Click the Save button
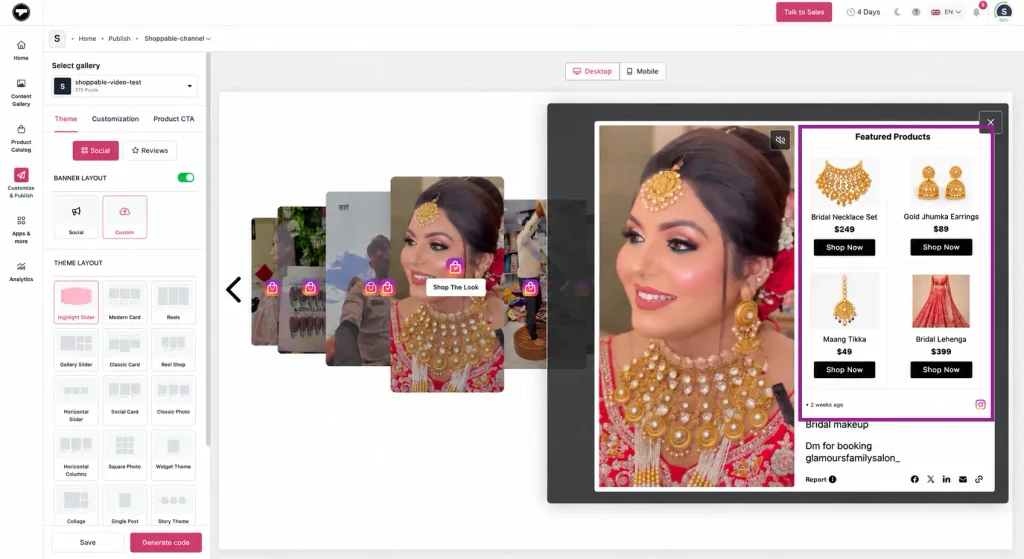1024x559 pixels. click(x=88, y=542)
